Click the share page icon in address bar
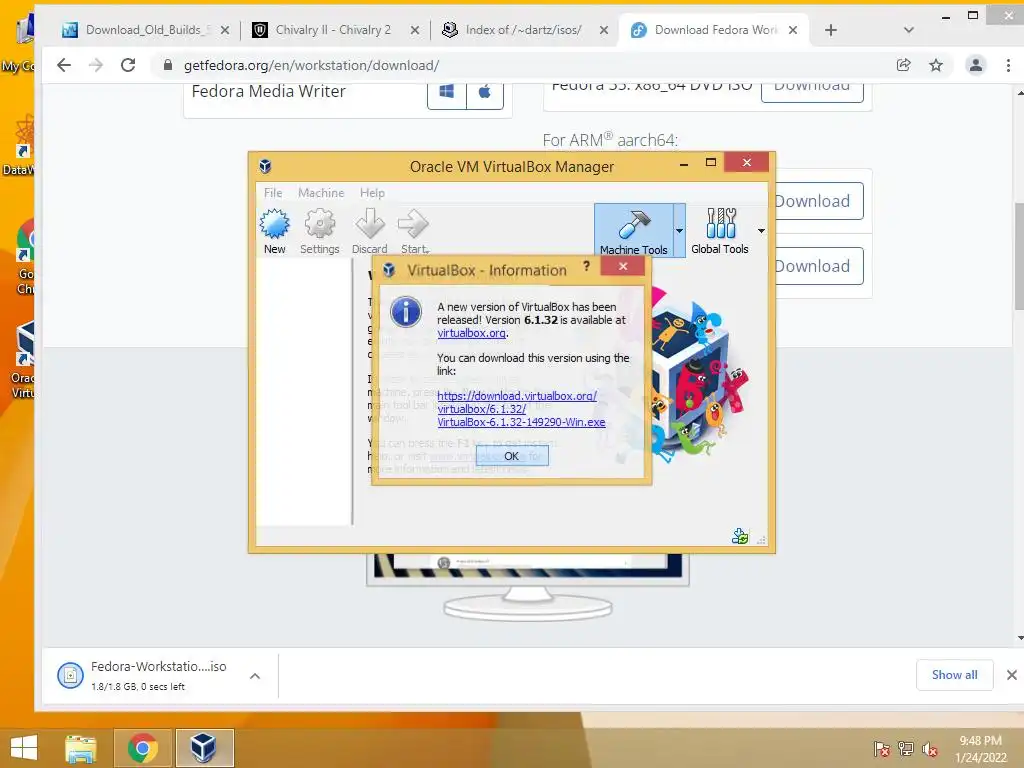 pos(904,65)
